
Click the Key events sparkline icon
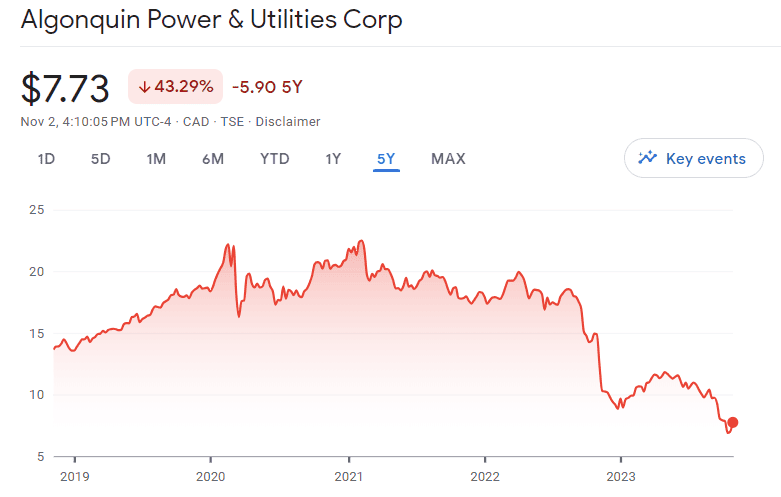click(648, 158)
